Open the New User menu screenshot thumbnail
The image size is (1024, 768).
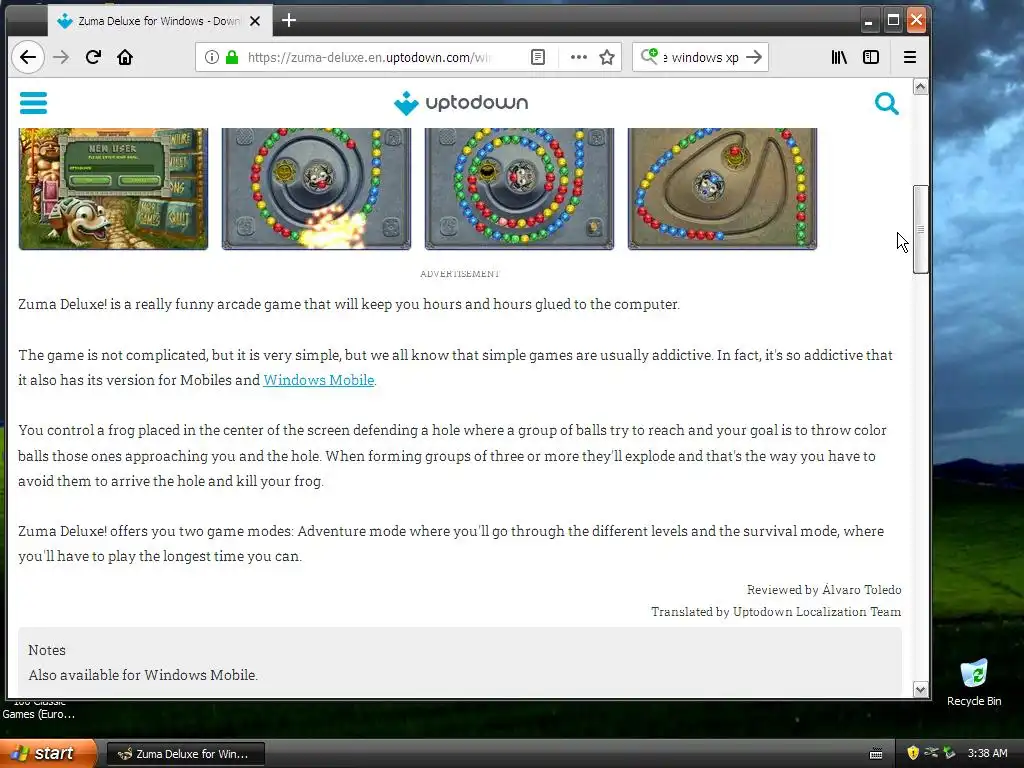point(114,189)
